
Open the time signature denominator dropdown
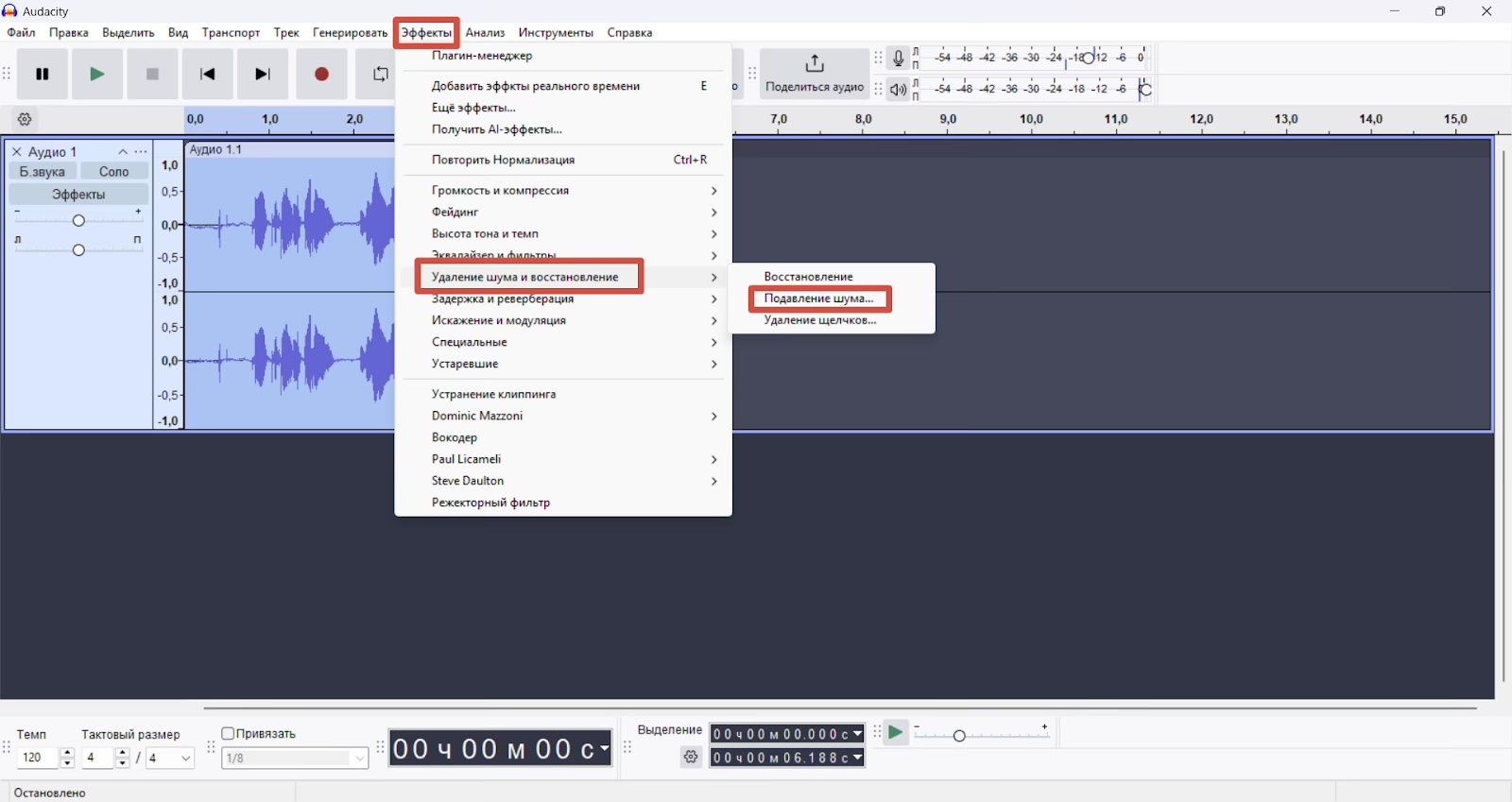pos(170,759)
